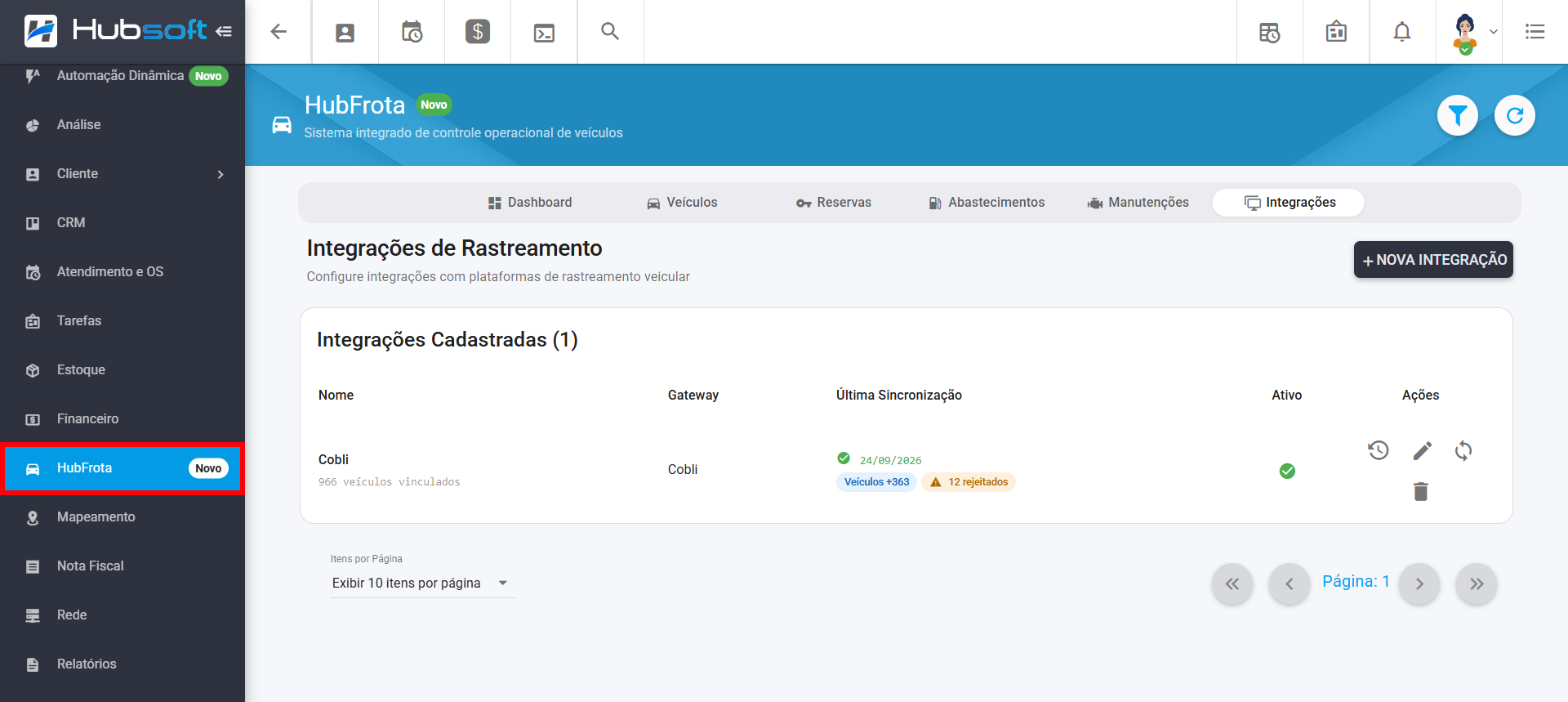
Task: Refresh the HubFrota page
Action: point(1515,116)
